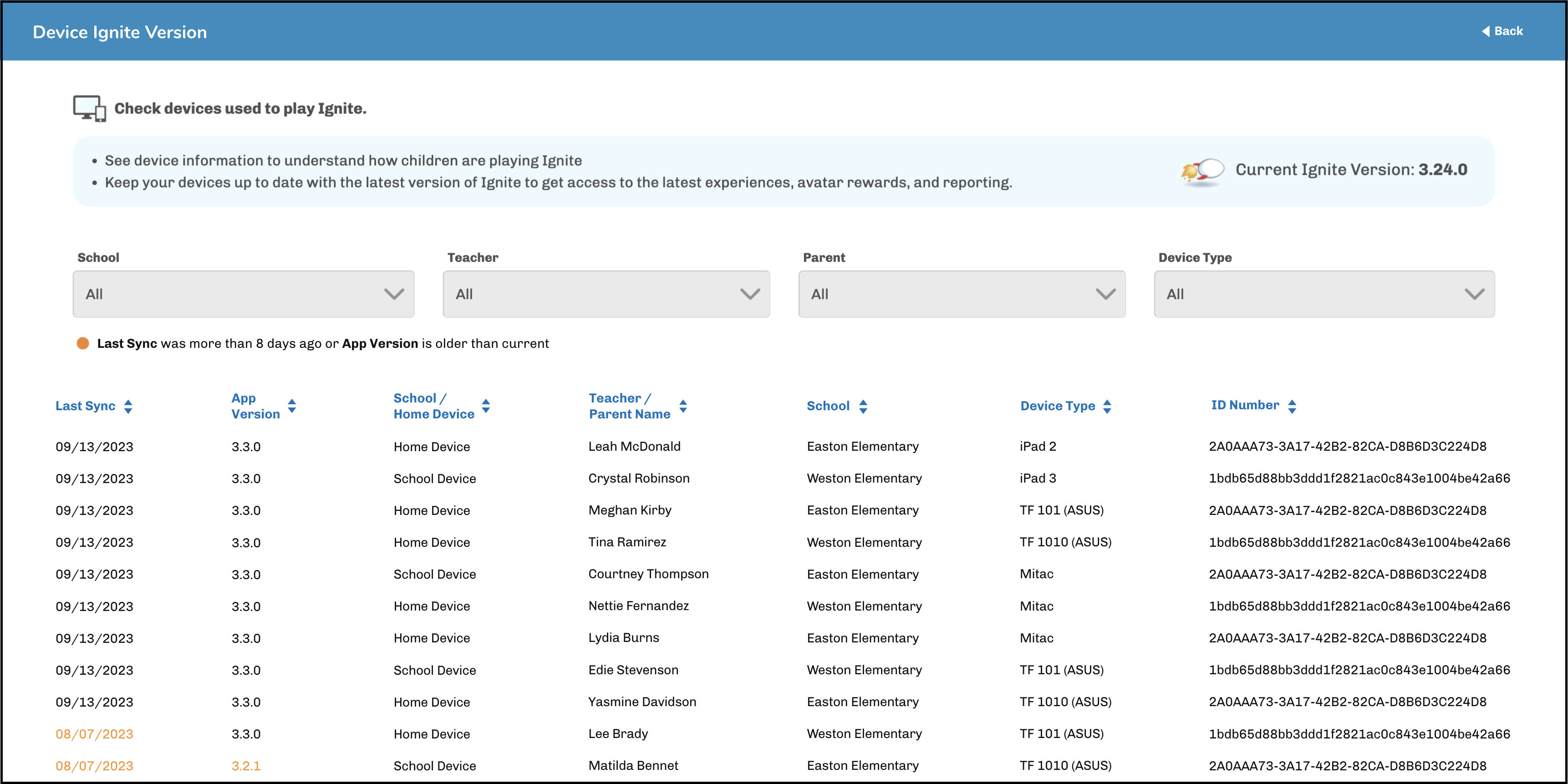
Task: Sort by Teacher / Parent Name arrows
Action: 683,406
